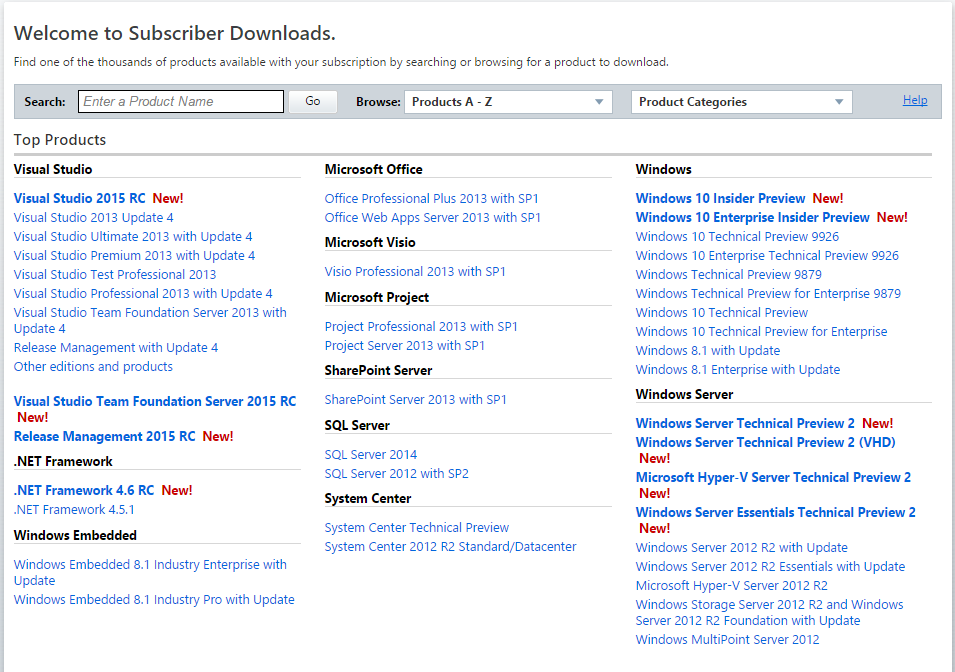Open Windows 8.1 with Update link
The image size is (955, 672).
[708, 350]
